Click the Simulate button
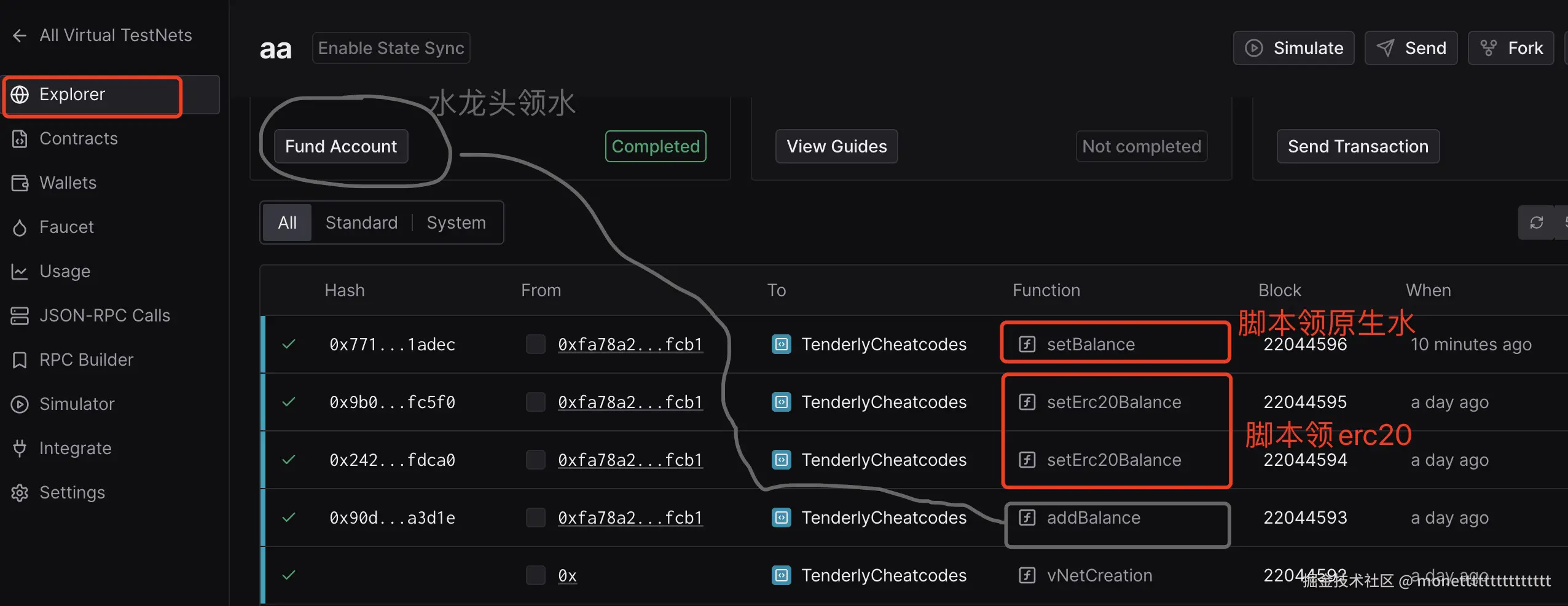The height and width of the screenshot is (606, 1568). (x=1294, y=48)
